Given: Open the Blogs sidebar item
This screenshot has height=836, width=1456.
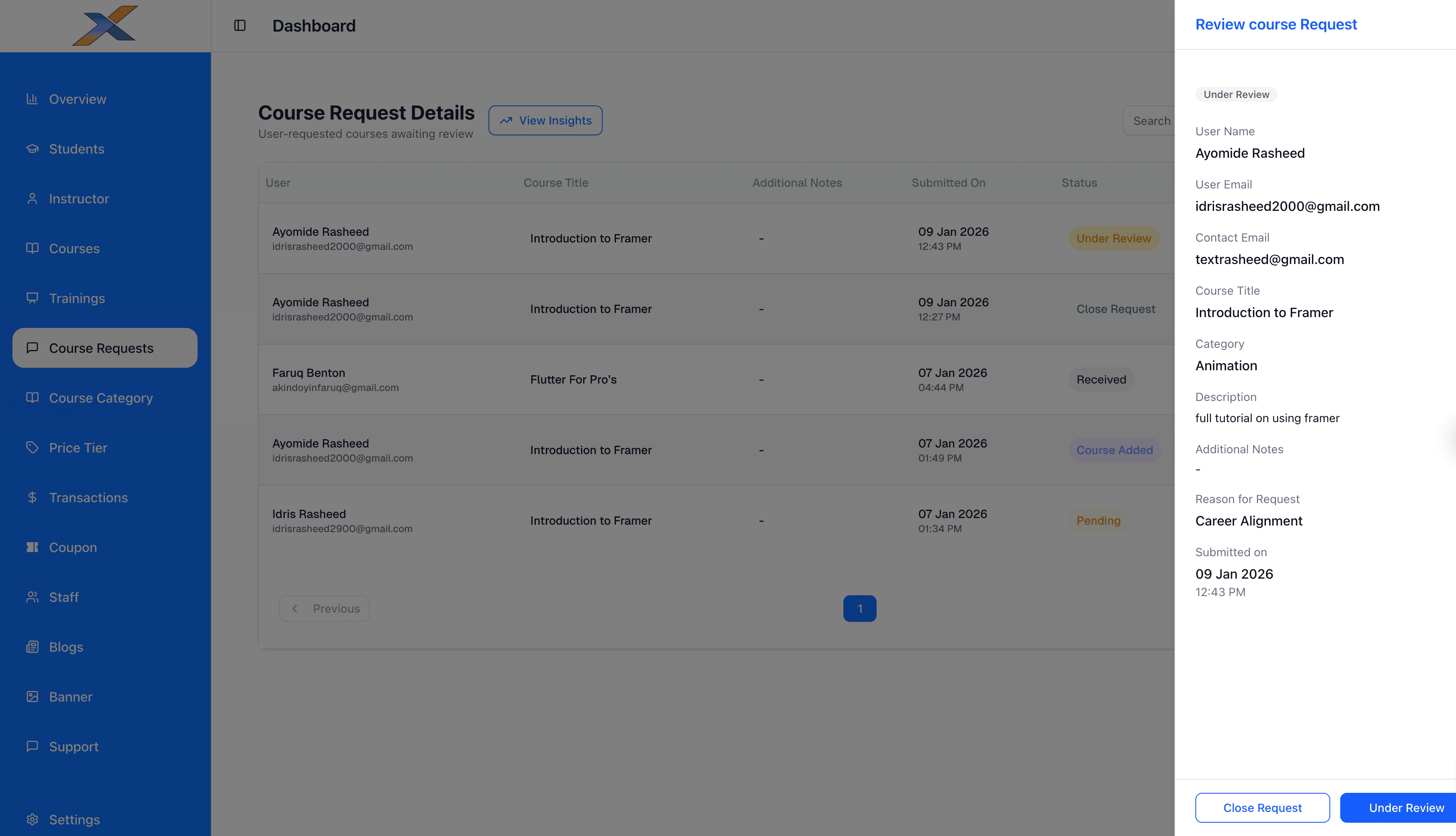Looking at the screenshot, I should point(66,647).
